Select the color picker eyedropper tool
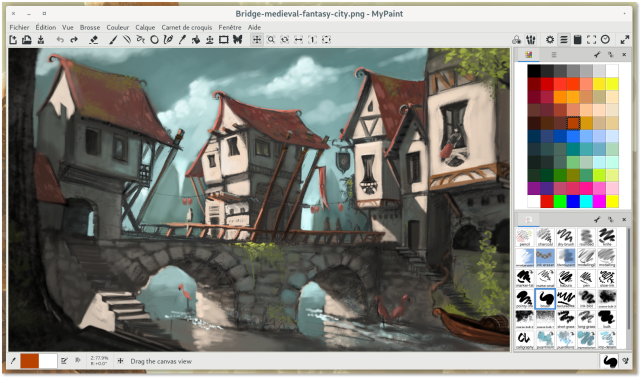640x377 pixels. click(182, 40)
